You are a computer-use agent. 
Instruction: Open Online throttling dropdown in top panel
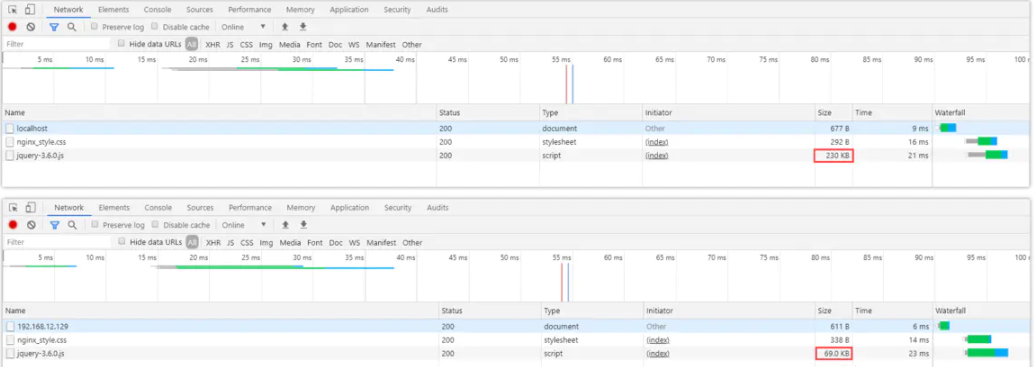tap(243, 27)
